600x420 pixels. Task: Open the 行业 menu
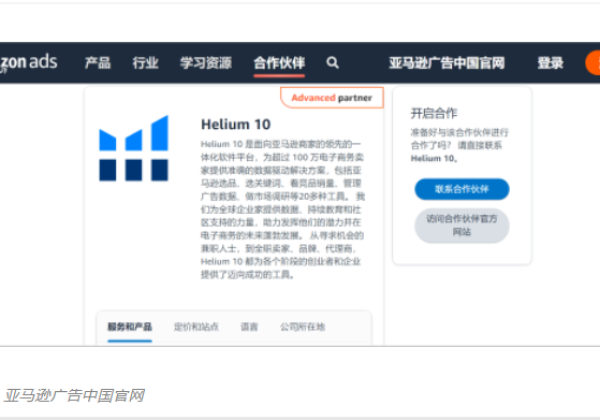tap(145, 63)
